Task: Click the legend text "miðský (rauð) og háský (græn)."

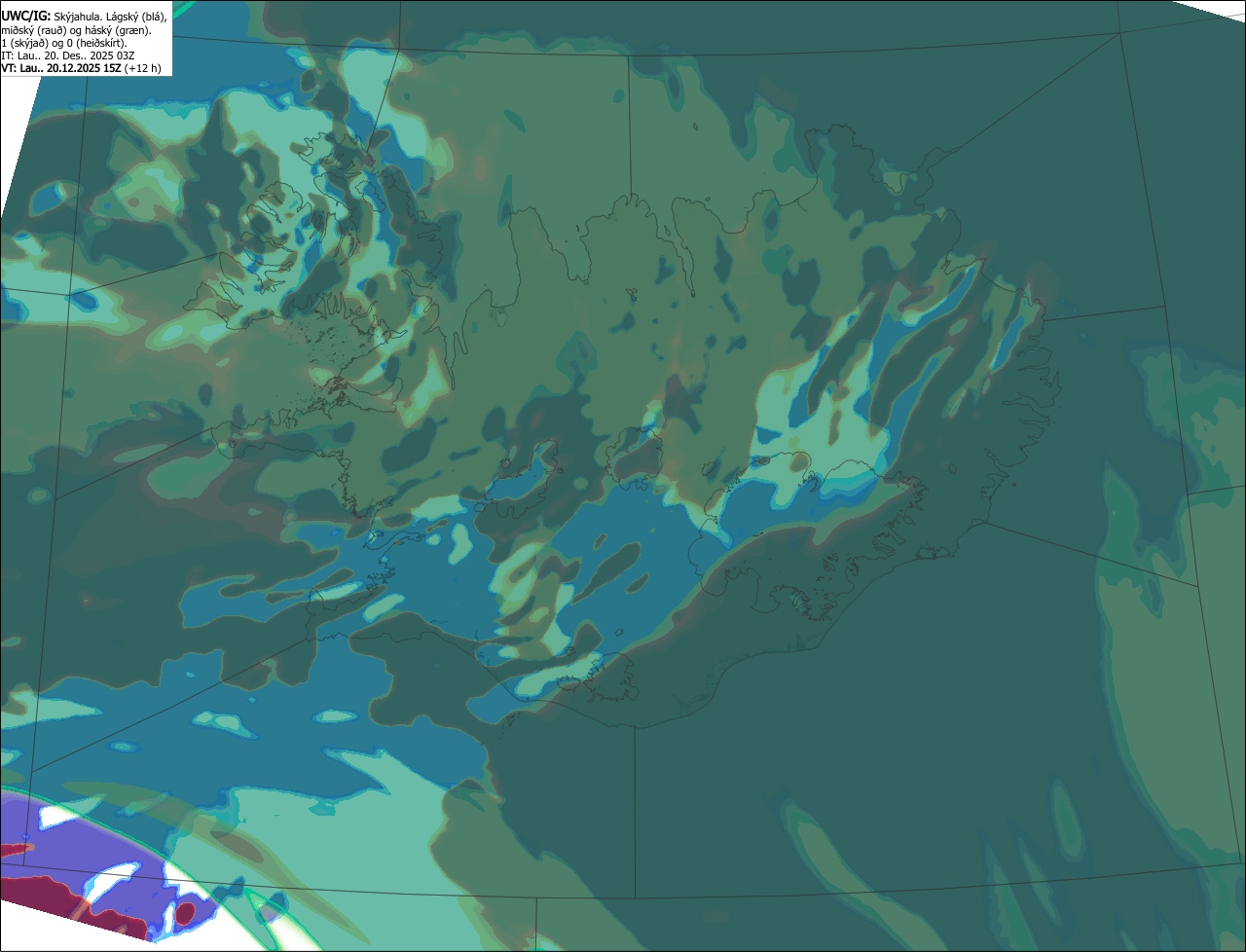Action: click(x=76, y=30)
